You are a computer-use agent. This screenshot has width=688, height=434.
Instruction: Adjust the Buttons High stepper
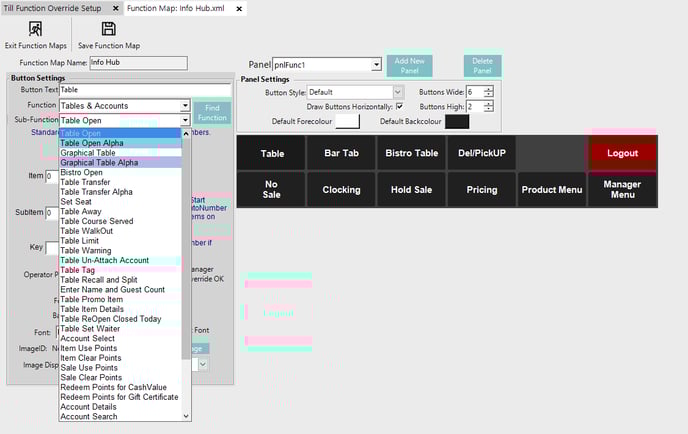coord(488,106)
